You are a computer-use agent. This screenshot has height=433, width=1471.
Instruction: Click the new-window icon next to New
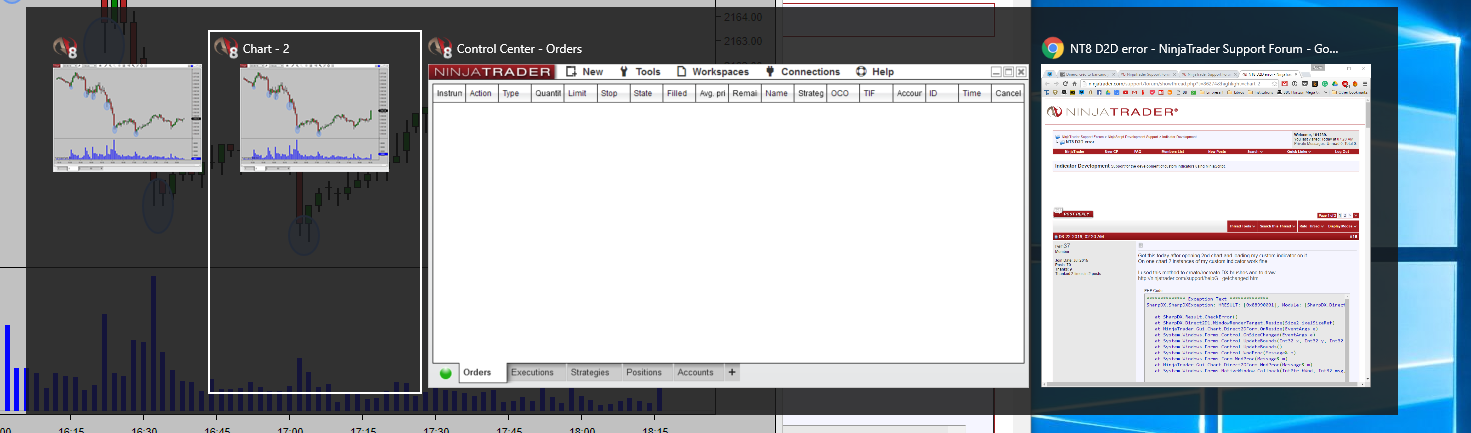tap(571, 72)
